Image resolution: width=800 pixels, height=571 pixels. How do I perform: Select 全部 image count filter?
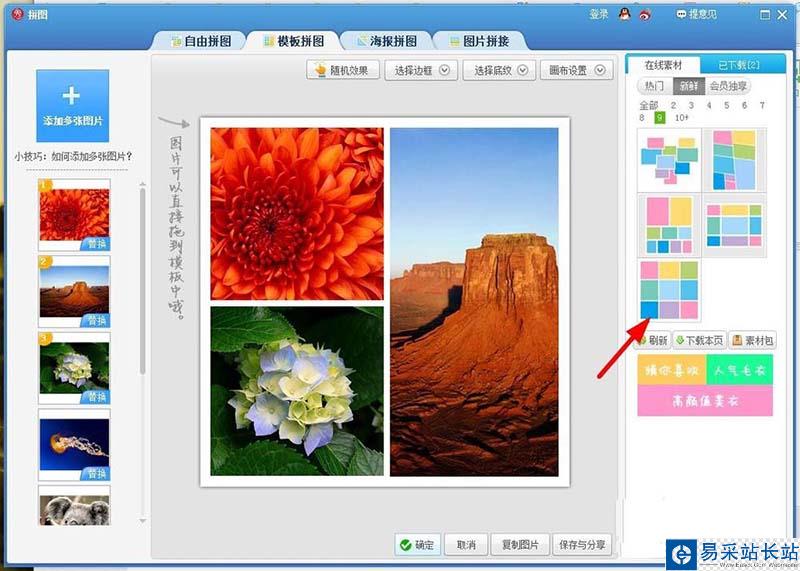tap(649, 106)
